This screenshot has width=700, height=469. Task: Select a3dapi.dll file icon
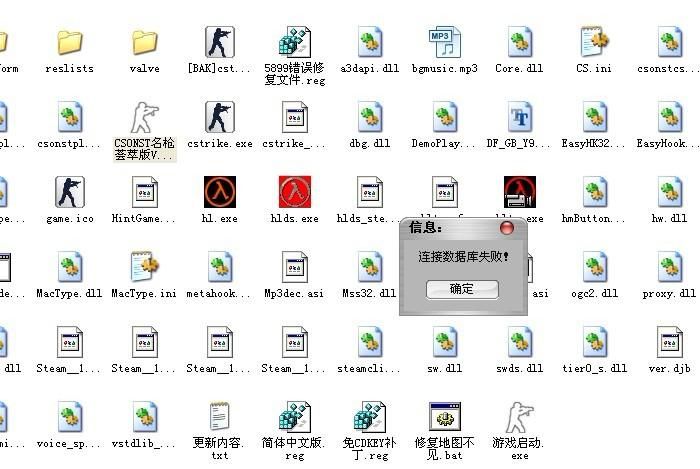point(370,42)
